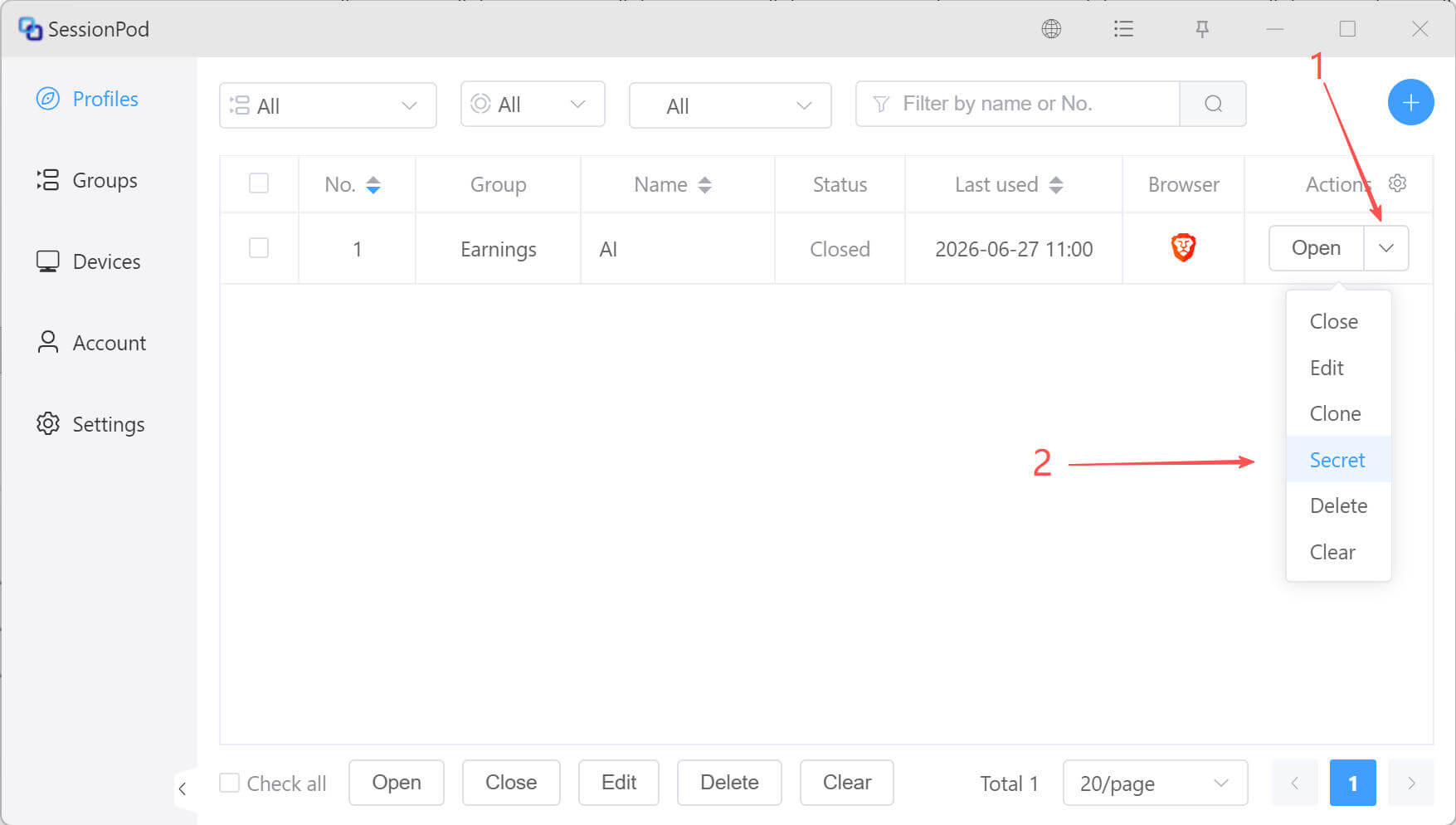Click the bottom bar Delete button
Screen dimensions: 1456x825
click(x=729, y=783)
